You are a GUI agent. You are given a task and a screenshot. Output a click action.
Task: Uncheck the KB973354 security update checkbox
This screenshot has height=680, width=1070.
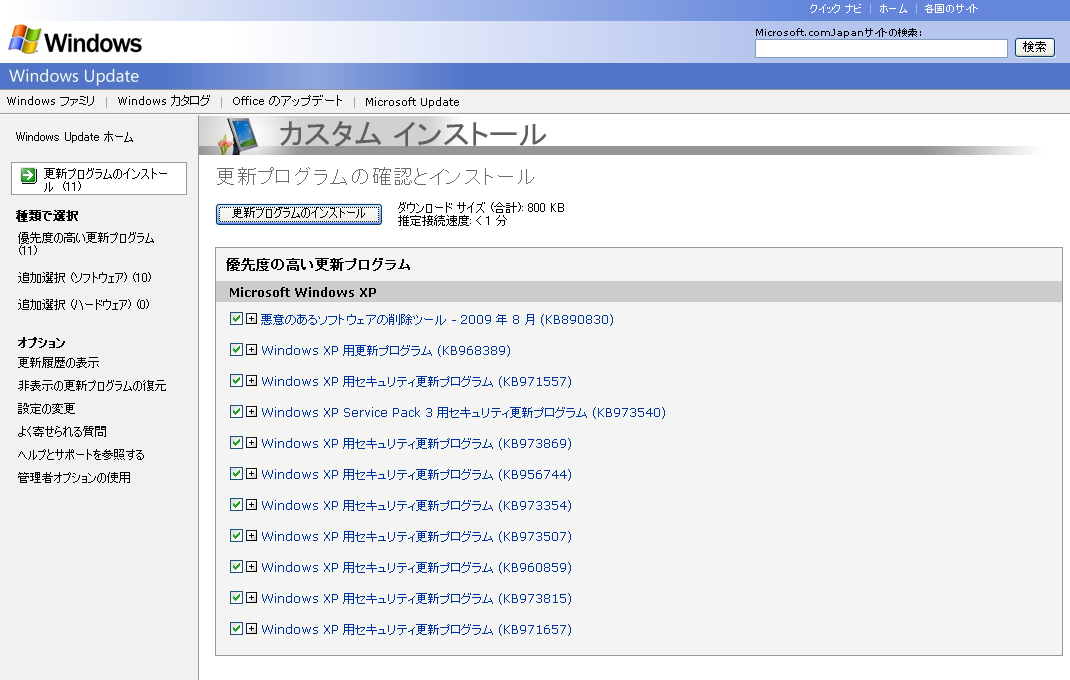pos(236,505)
